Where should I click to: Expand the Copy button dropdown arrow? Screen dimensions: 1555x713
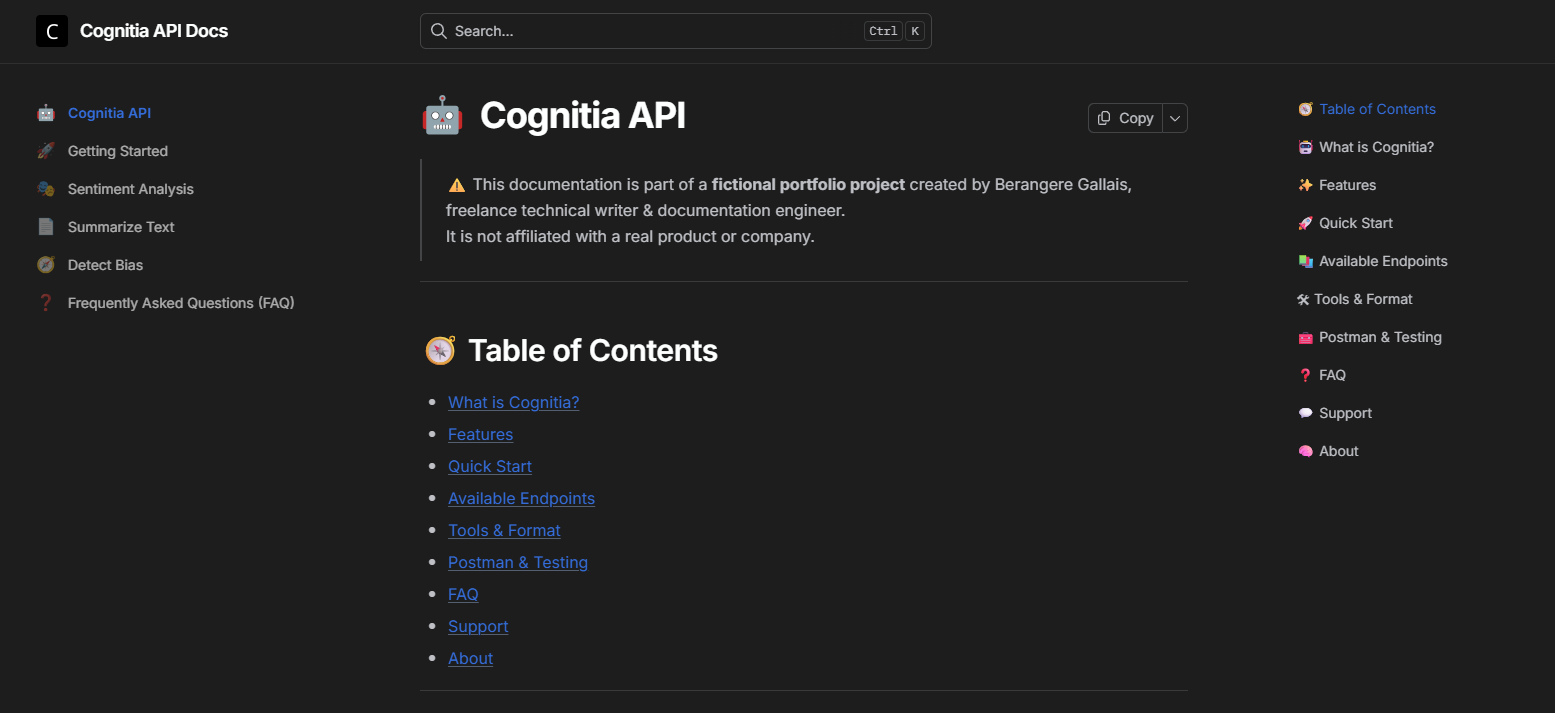tap(1175, 118)
